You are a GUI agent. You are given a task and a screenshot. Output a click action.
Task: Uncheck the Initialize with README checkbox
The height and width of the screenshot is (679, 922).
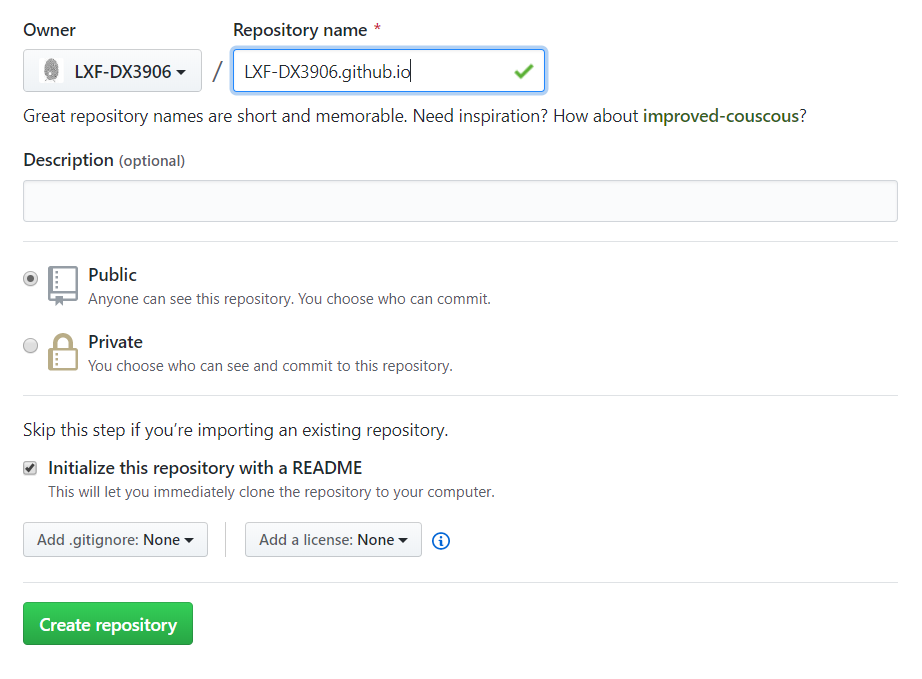31,468
